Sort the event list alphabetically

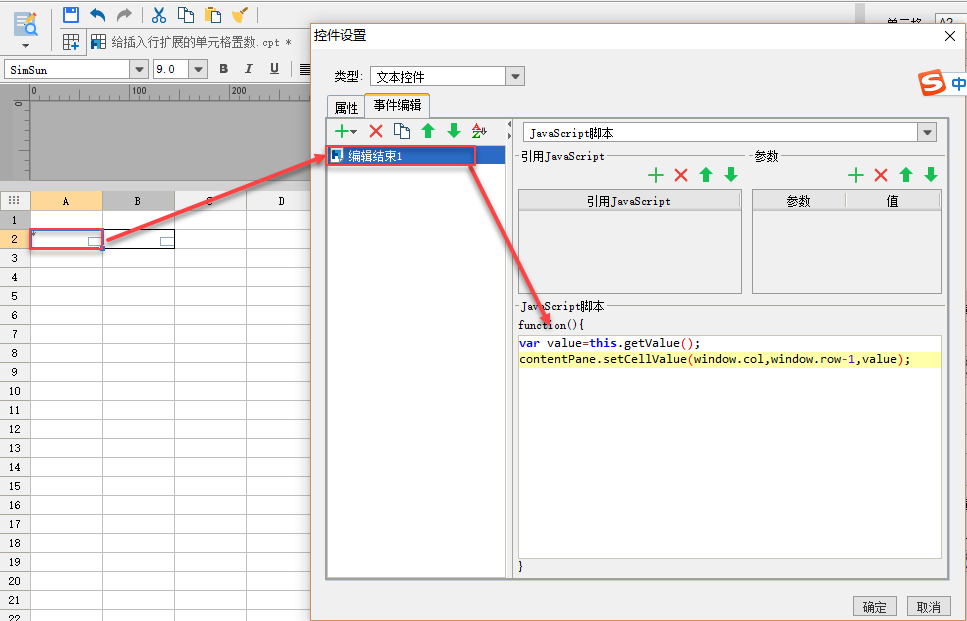[x=479, y=131]
